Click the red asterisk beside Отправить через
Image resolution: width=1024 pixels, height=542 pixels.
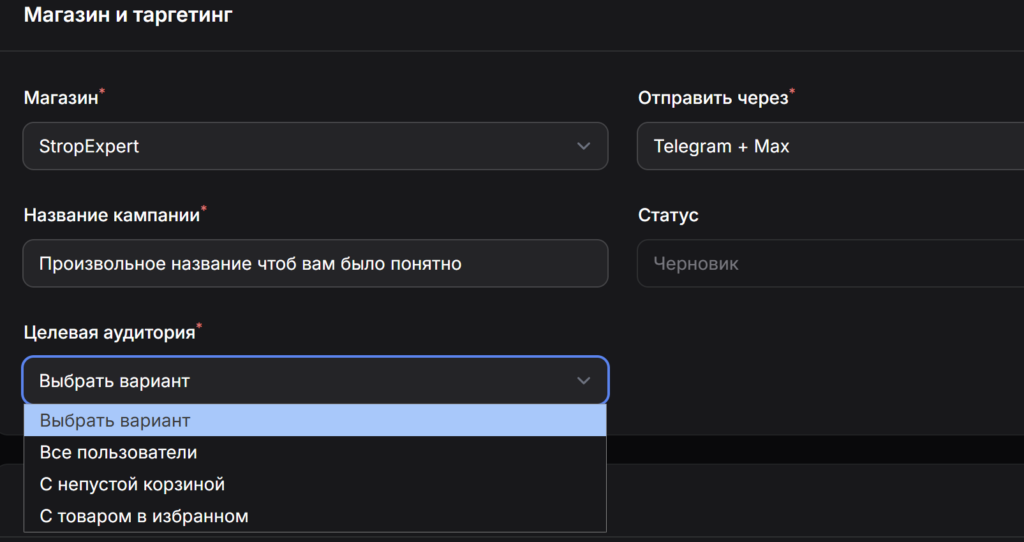pos(792,93)
